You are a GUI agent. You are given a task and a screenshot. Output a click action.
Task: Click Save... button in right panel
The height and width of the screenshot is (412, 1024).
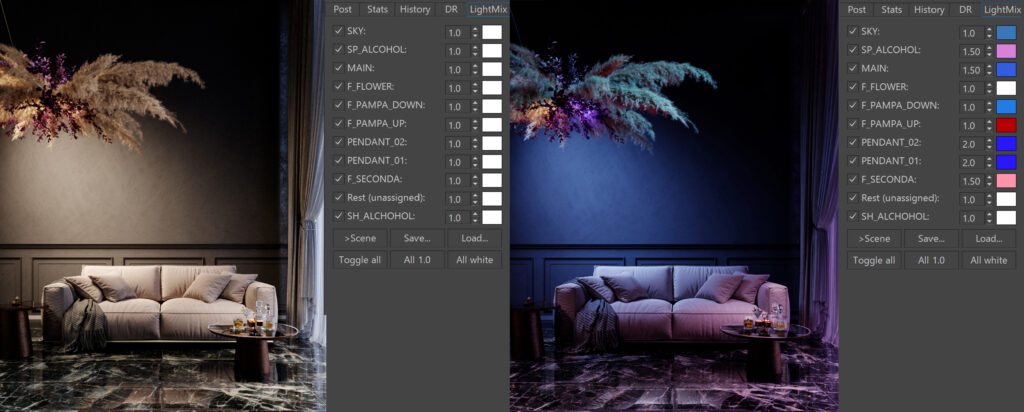(931, 238)
